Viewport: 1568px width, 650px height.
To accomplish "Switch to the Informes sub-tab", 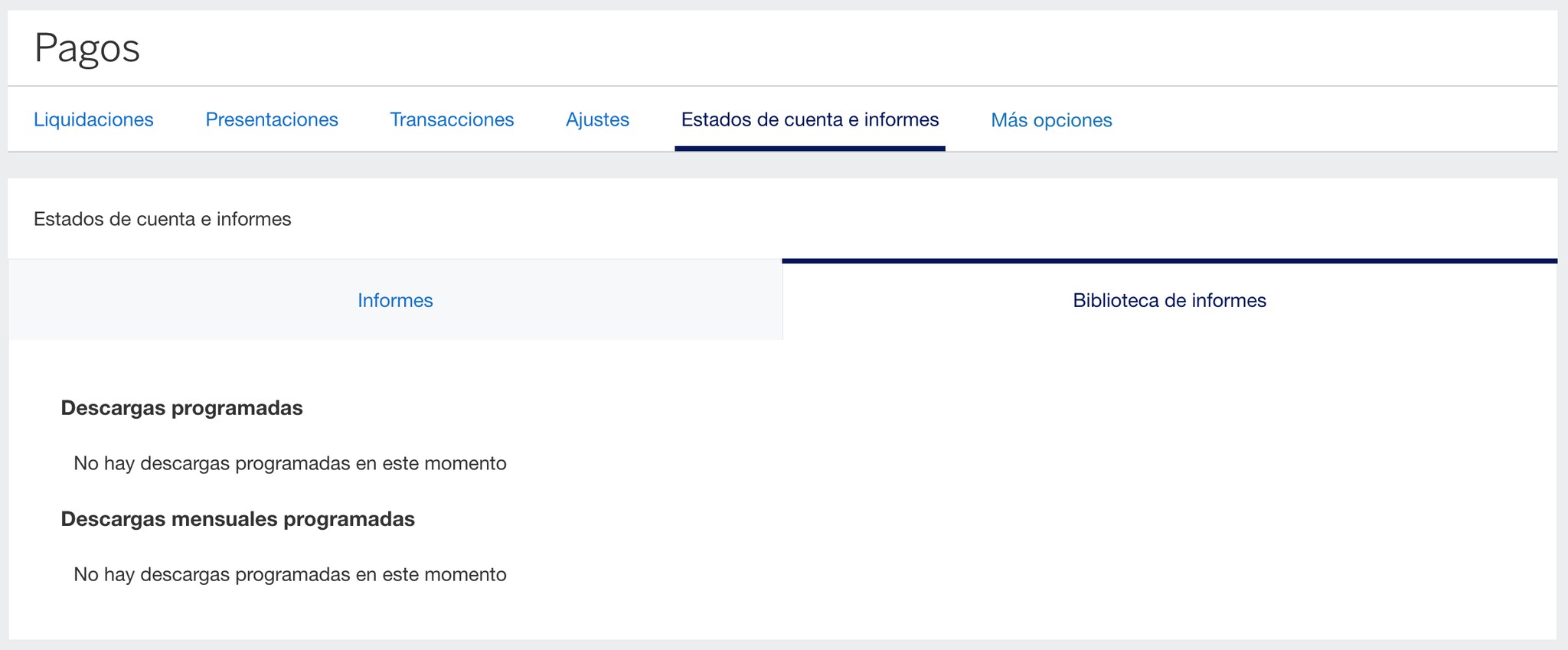I will click(x=395, y=300).
